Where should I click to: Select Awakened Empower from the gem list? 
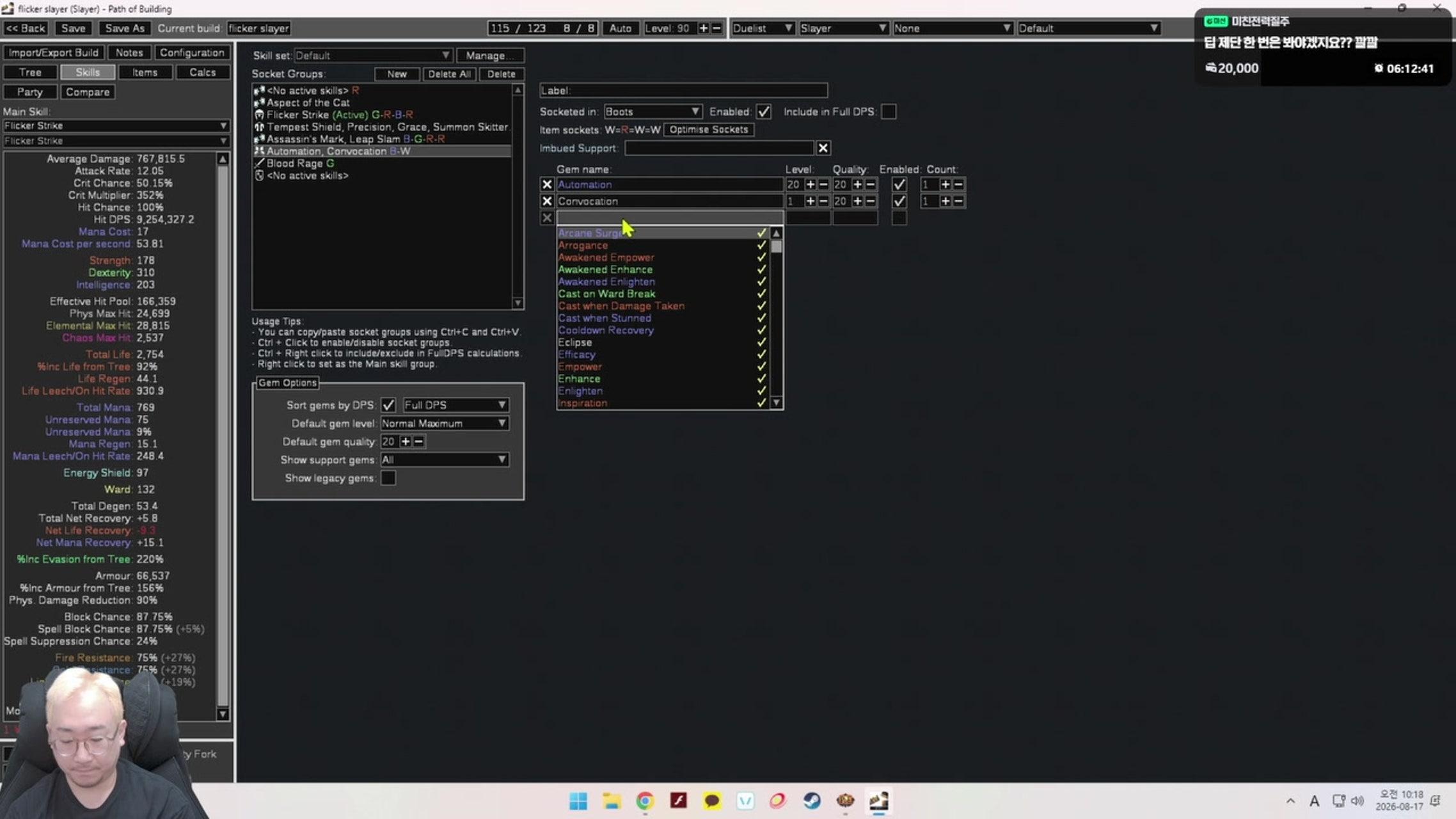[x=662, y=257]
